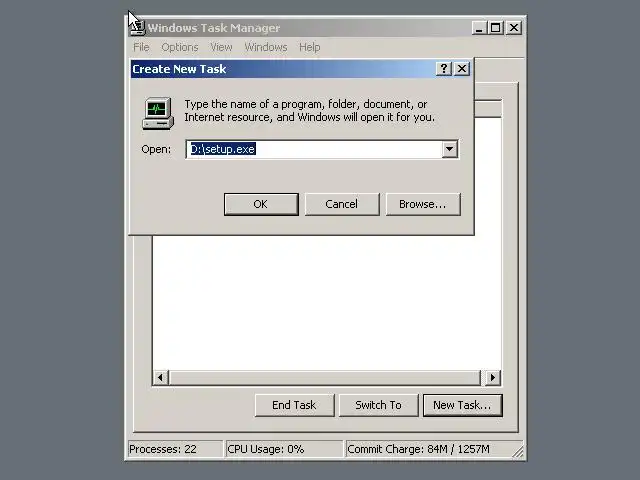The width and height of the screenshot is (640, 480).
Task: Click the resize grip in the Task Manager's bottom corner
Action: tap(518, 452)
